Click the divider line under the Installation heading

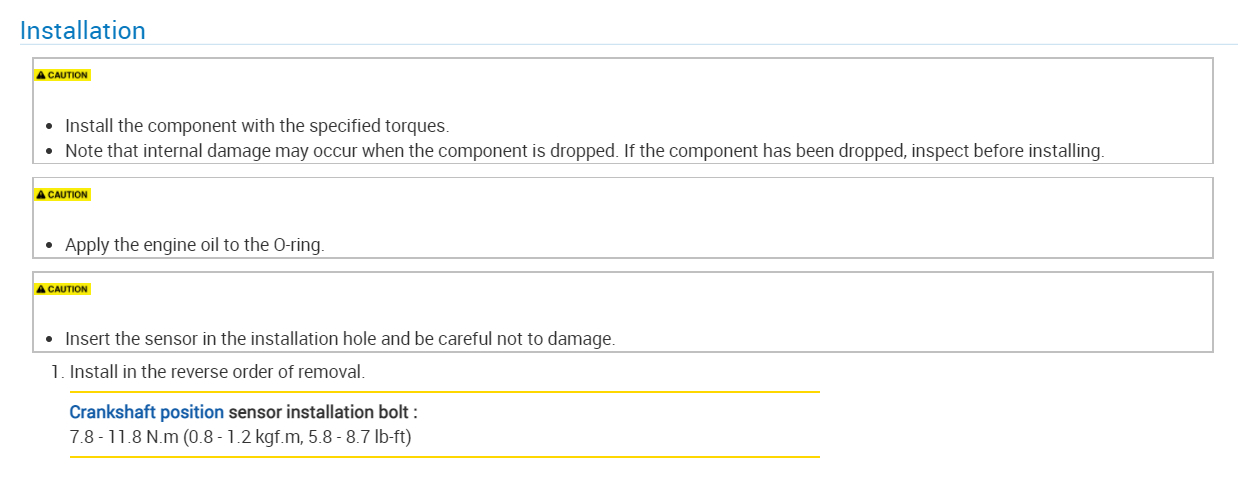click(x=628, y=45)
